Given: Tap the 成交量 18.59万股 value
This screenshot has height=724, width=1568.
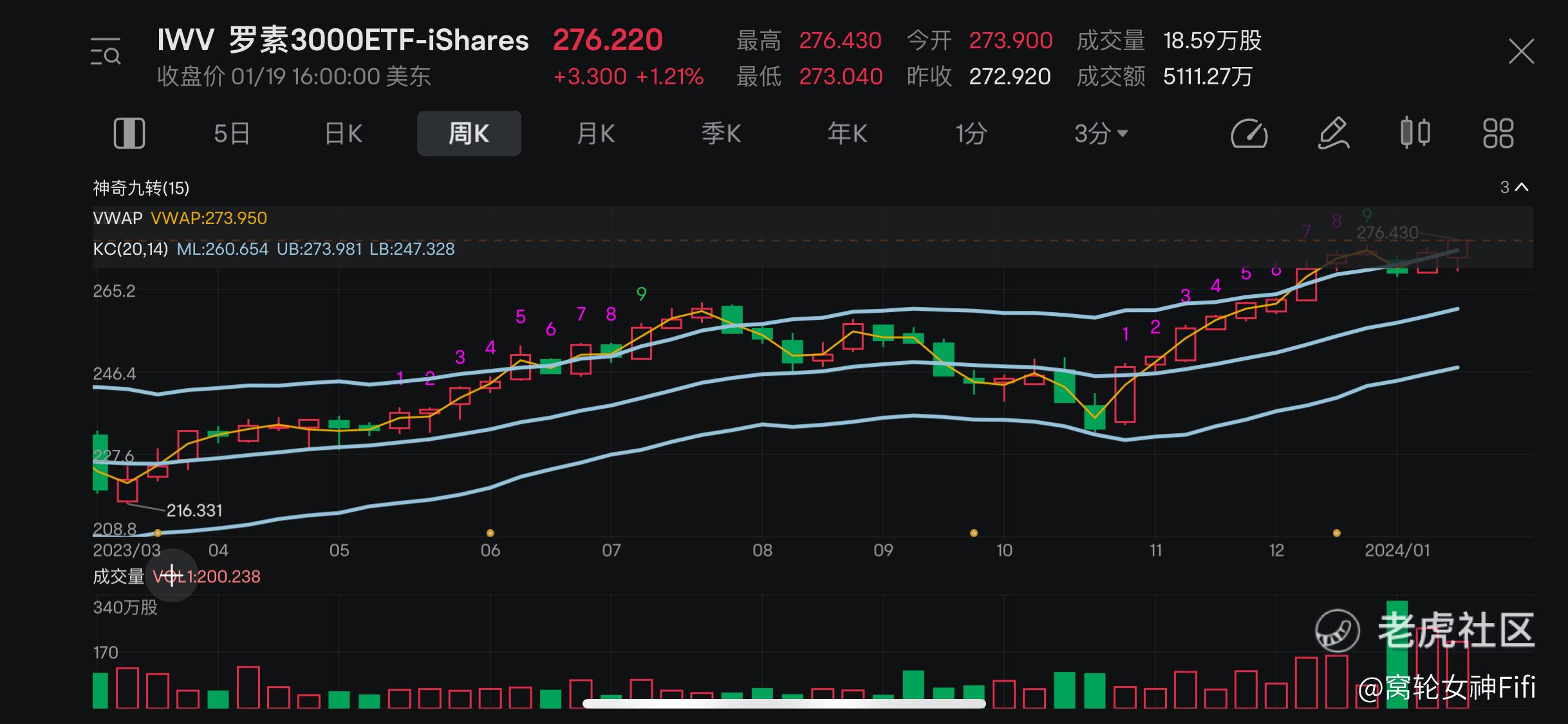Looking at the screenshot, I should click(1212, 41).
